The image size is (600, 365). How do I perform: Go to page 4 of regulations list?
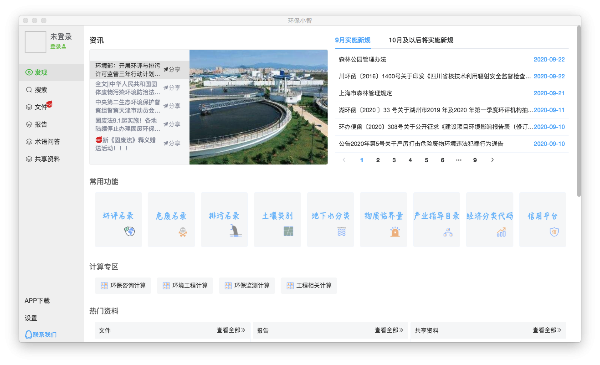tap(410, 160)
